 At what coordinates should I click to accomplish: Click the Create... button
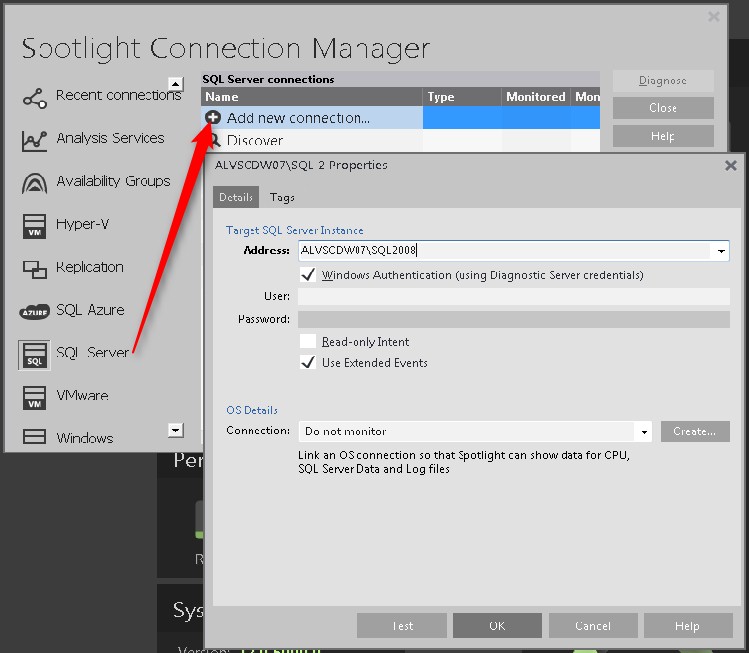coord(694,432)
